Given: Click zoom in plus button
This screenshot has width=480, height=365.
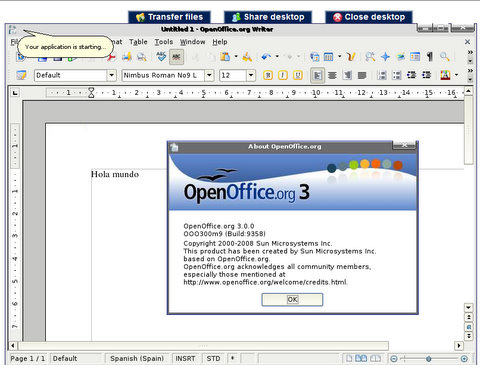Looking at the screenshot, I should point(464,359).
